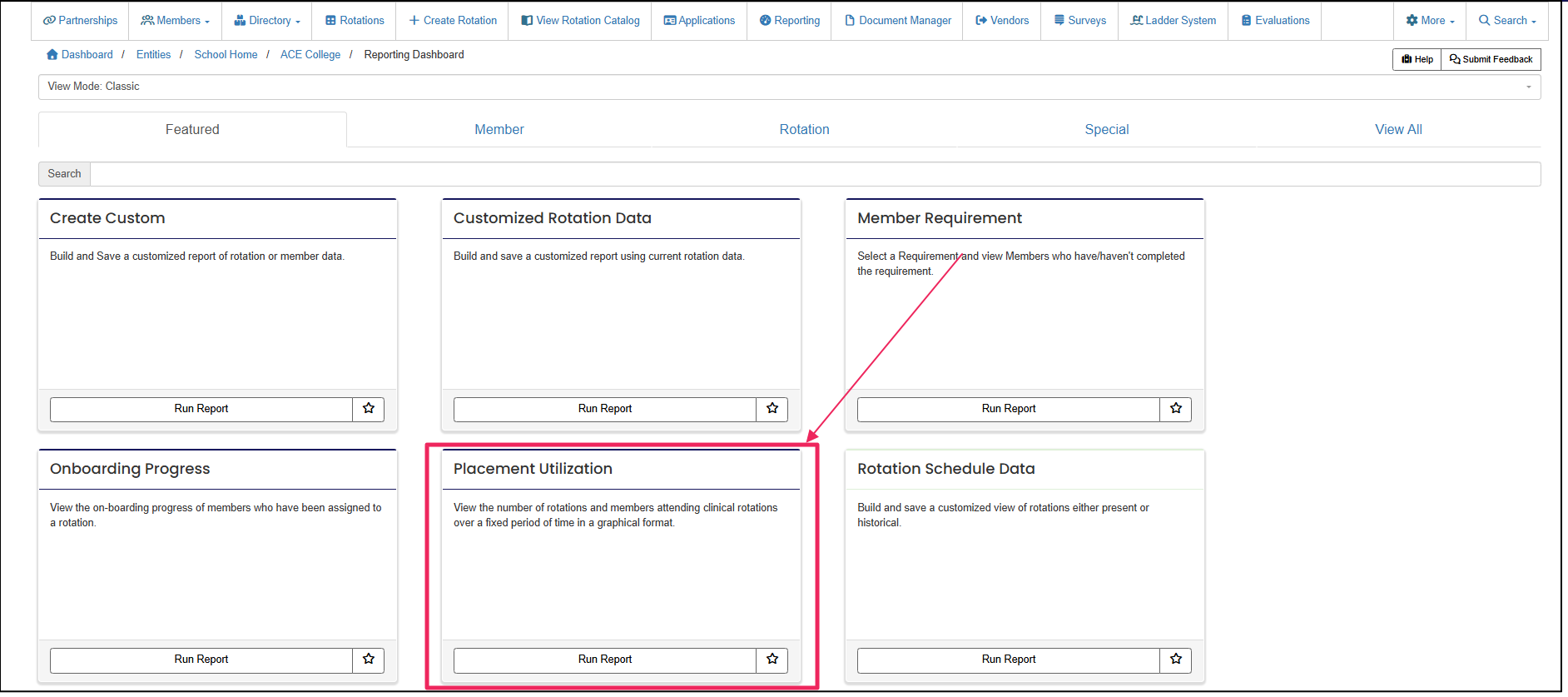Expand the Directory dropdown menu
1568x697 pixels.
267,20
